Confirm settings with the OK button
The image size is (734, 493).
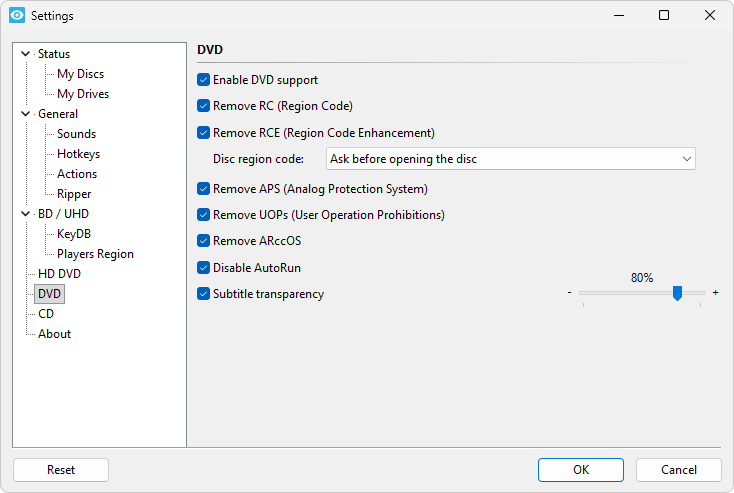click(x=580, y=470)
